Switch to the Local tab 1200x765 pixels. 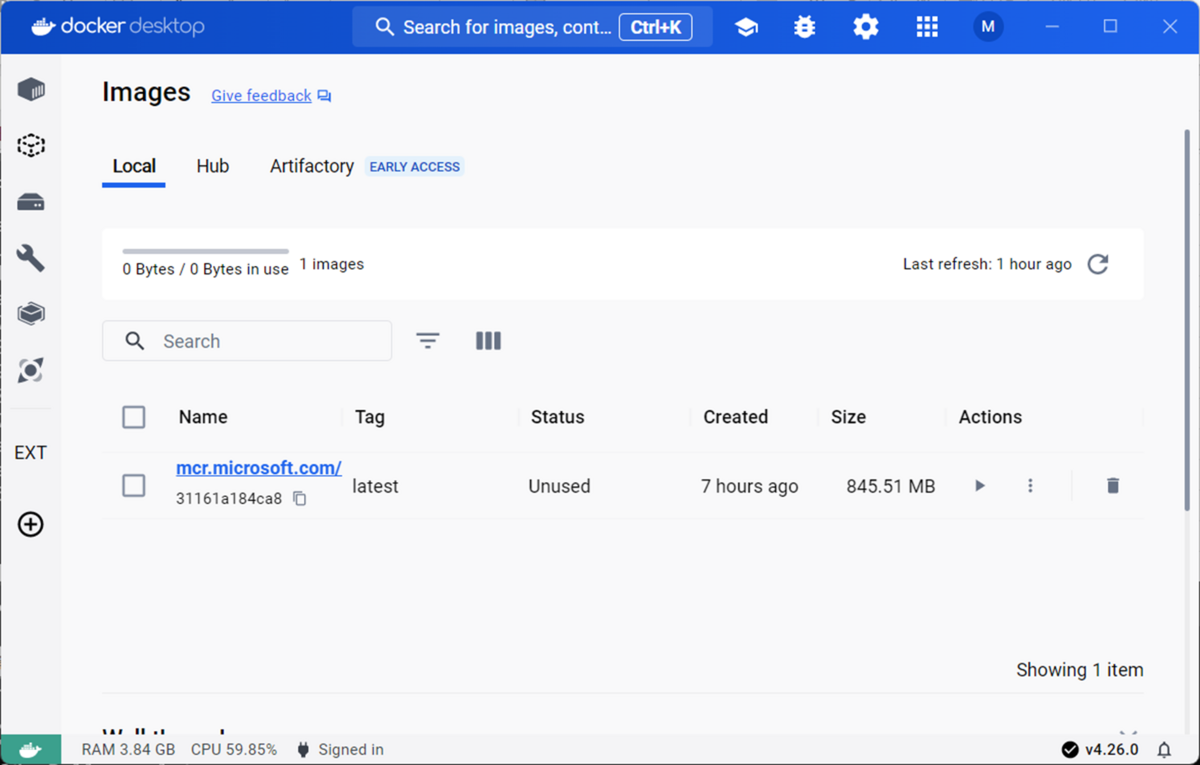point(134,167)
